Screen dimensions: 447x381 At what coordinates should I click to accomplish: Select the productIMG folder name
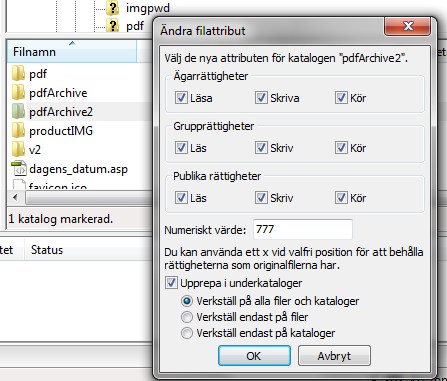(61, 131)
